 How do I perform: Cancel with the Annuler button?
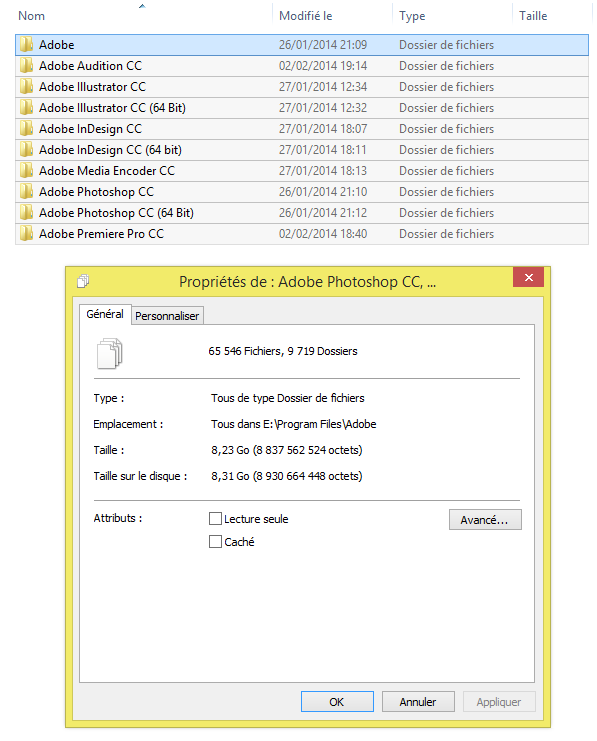point(418,702)
